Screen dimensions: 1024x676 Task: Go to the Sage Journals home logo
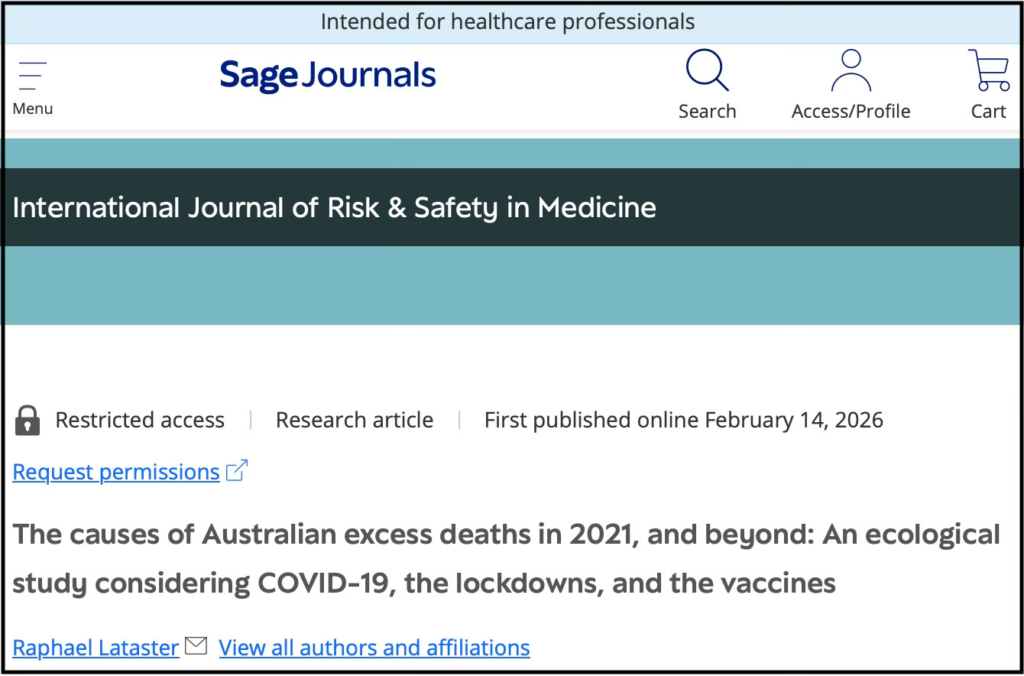(x=328, y=76)
